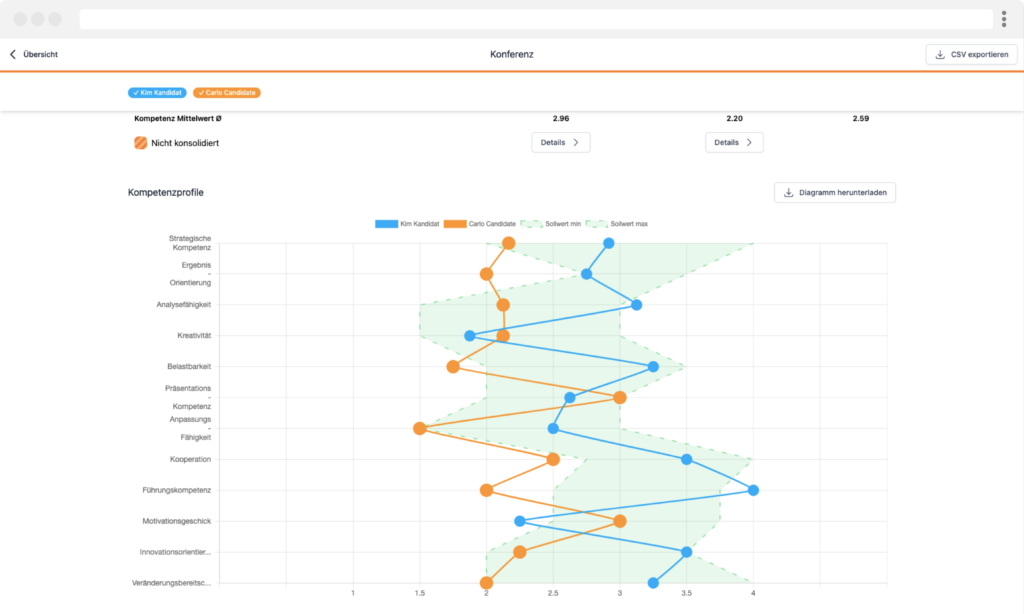
Task: Toggle Carlo Candidate filter chip
Action: point(227,93)
